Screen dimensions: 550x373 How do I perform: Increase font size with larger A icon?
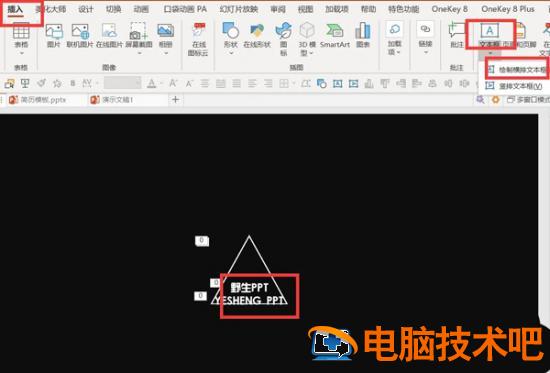[173, 84]
